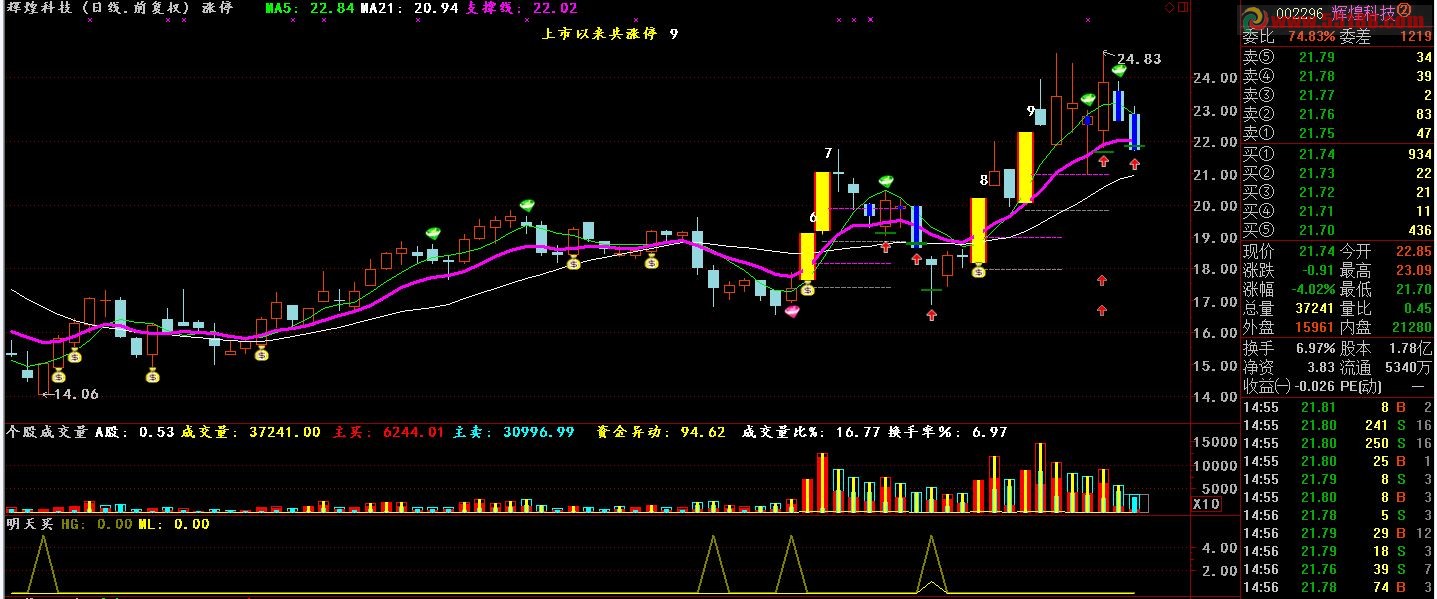
Task: Click the 辉煌科技 (日线.前复权) 涨停 chart title
Action: (120, 8)
